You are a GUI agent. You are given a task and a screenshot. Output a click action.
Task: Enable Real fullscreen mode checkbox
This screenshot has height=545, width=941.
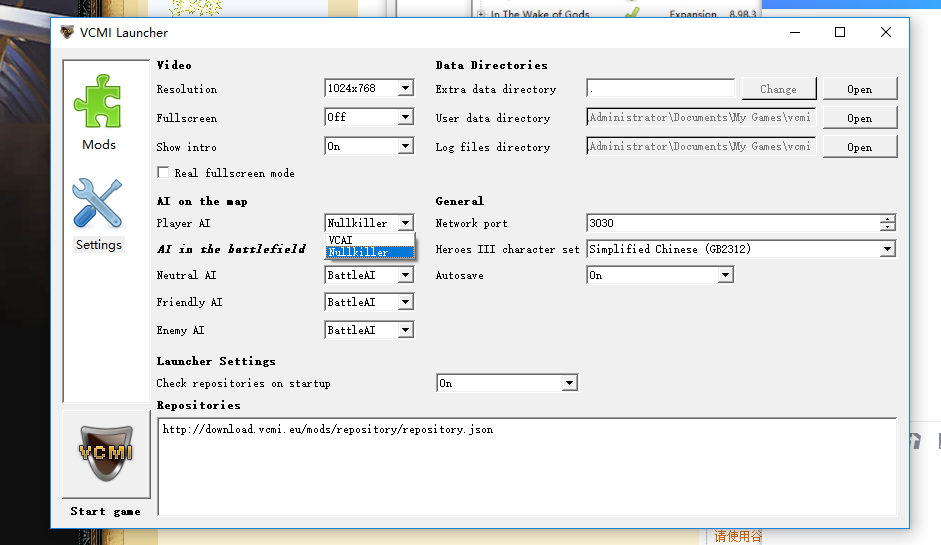point(163,173)
